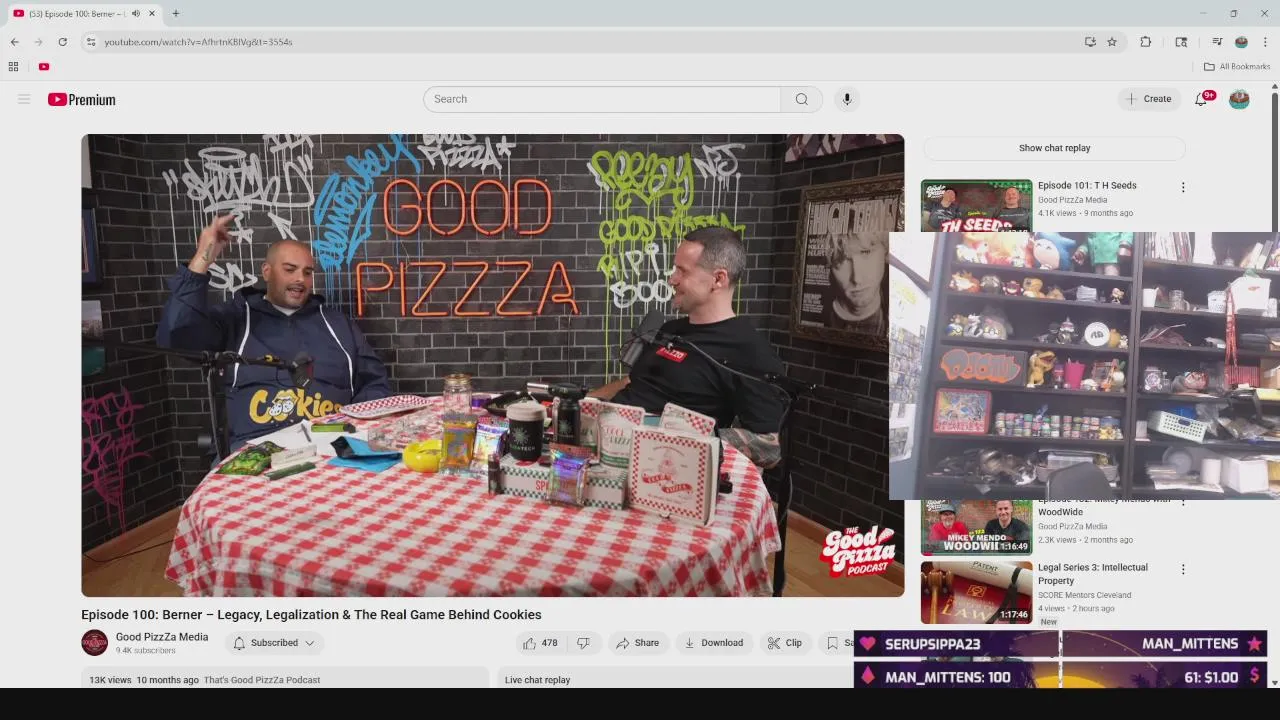Viewport: 1280px width, 720px height.
Task: Click the search magnifier button
Action: 802,99
